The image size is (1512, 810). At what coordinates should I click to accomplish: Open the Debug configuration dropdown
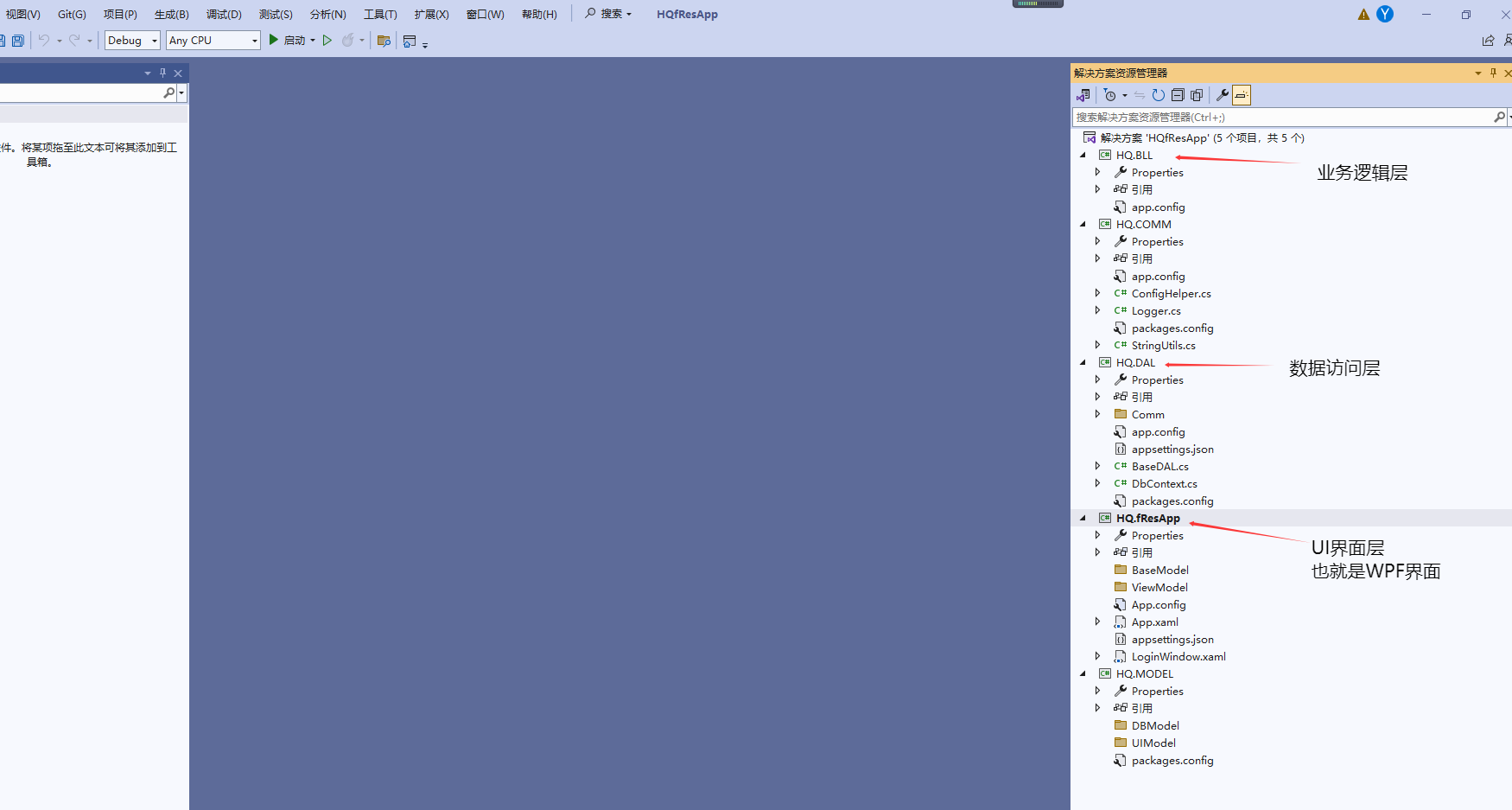(132, 40)
